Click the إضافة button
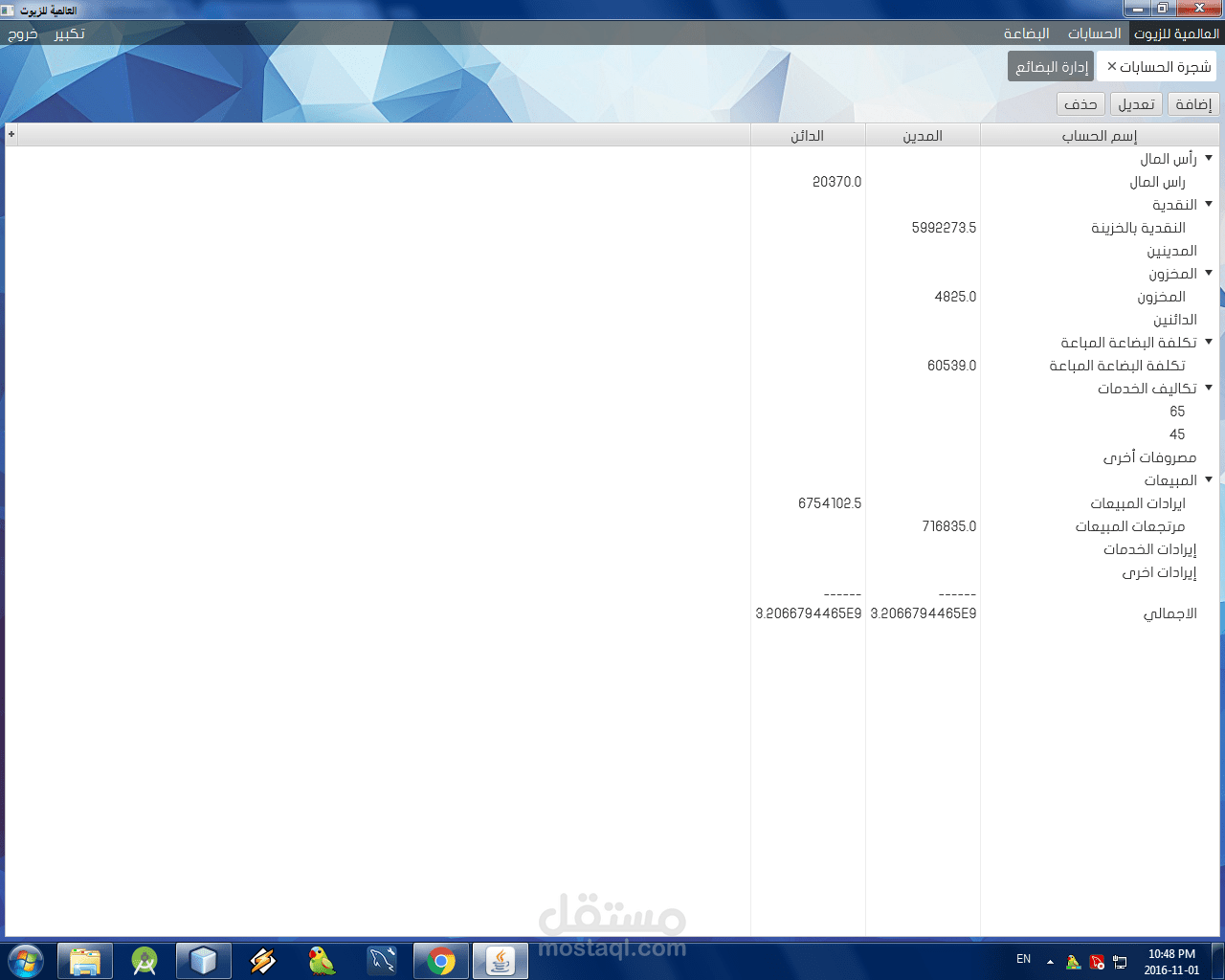Screen dimensions: 1225x980 tap(1193, 104)
